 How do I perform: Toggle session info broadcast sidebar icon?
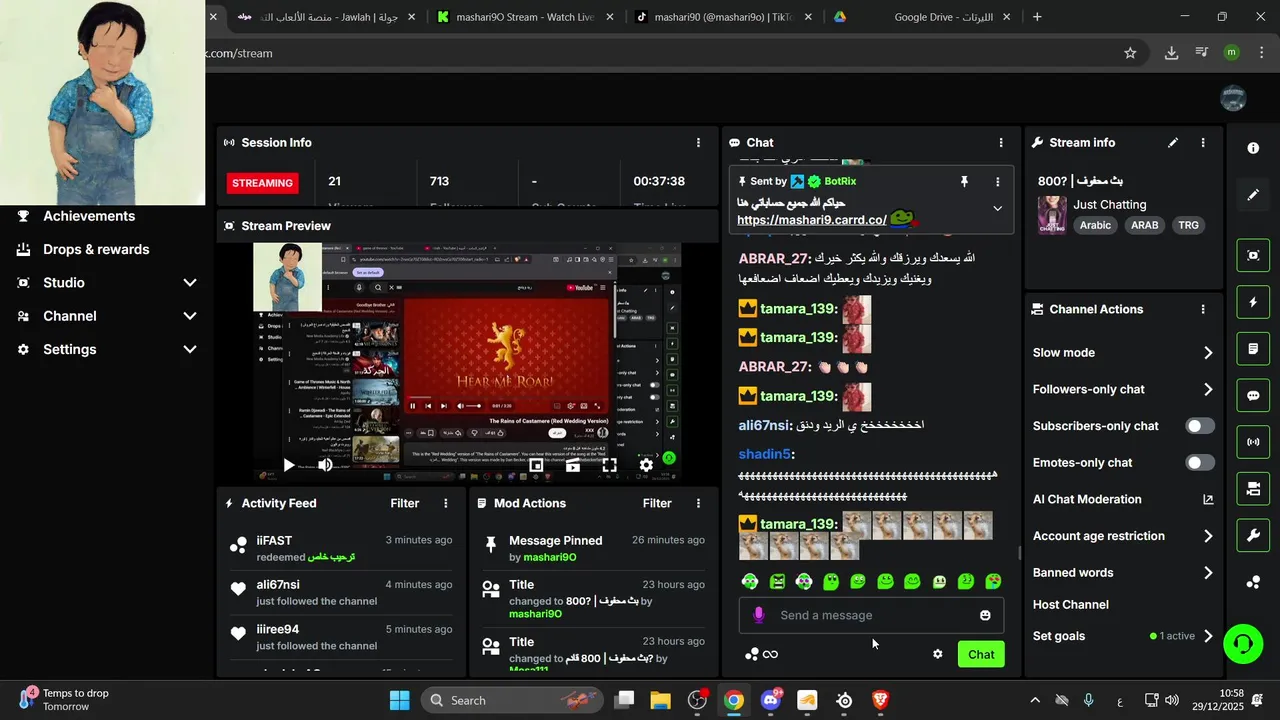pyautogui.click(x=1253, y=442)
